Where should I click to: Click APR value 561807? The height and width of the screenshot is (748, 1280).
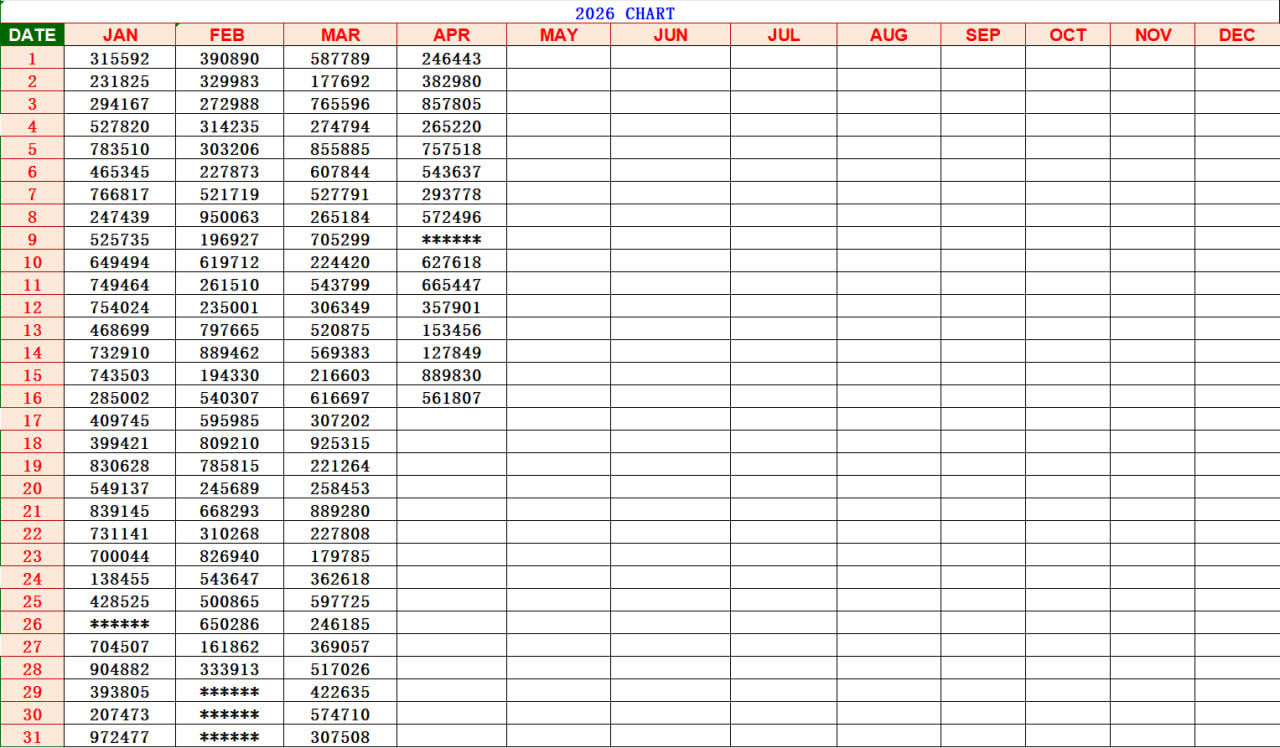tap(451, 398)
